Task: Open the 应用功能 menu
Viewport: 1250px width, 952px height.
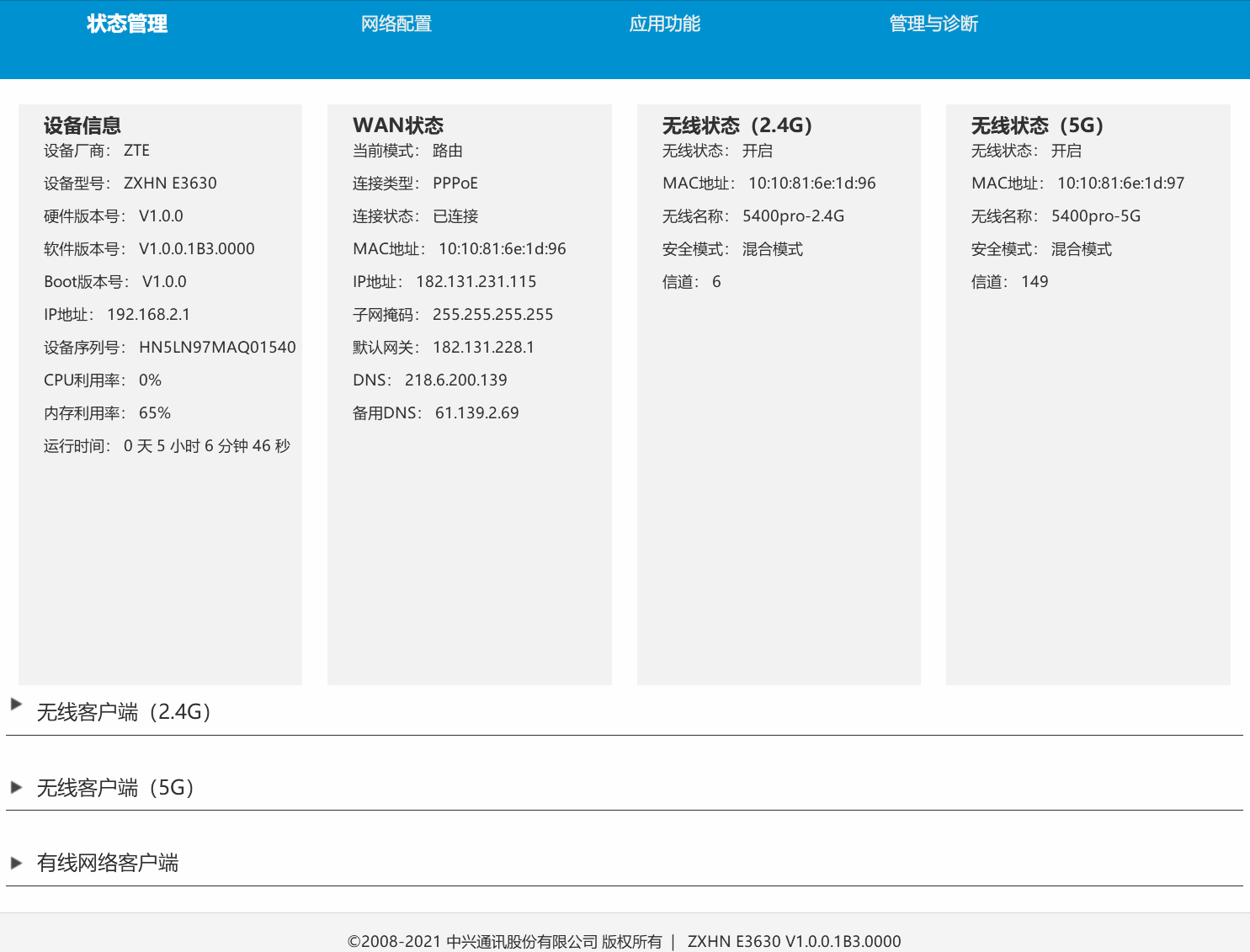Action: [x=664, y=24]
